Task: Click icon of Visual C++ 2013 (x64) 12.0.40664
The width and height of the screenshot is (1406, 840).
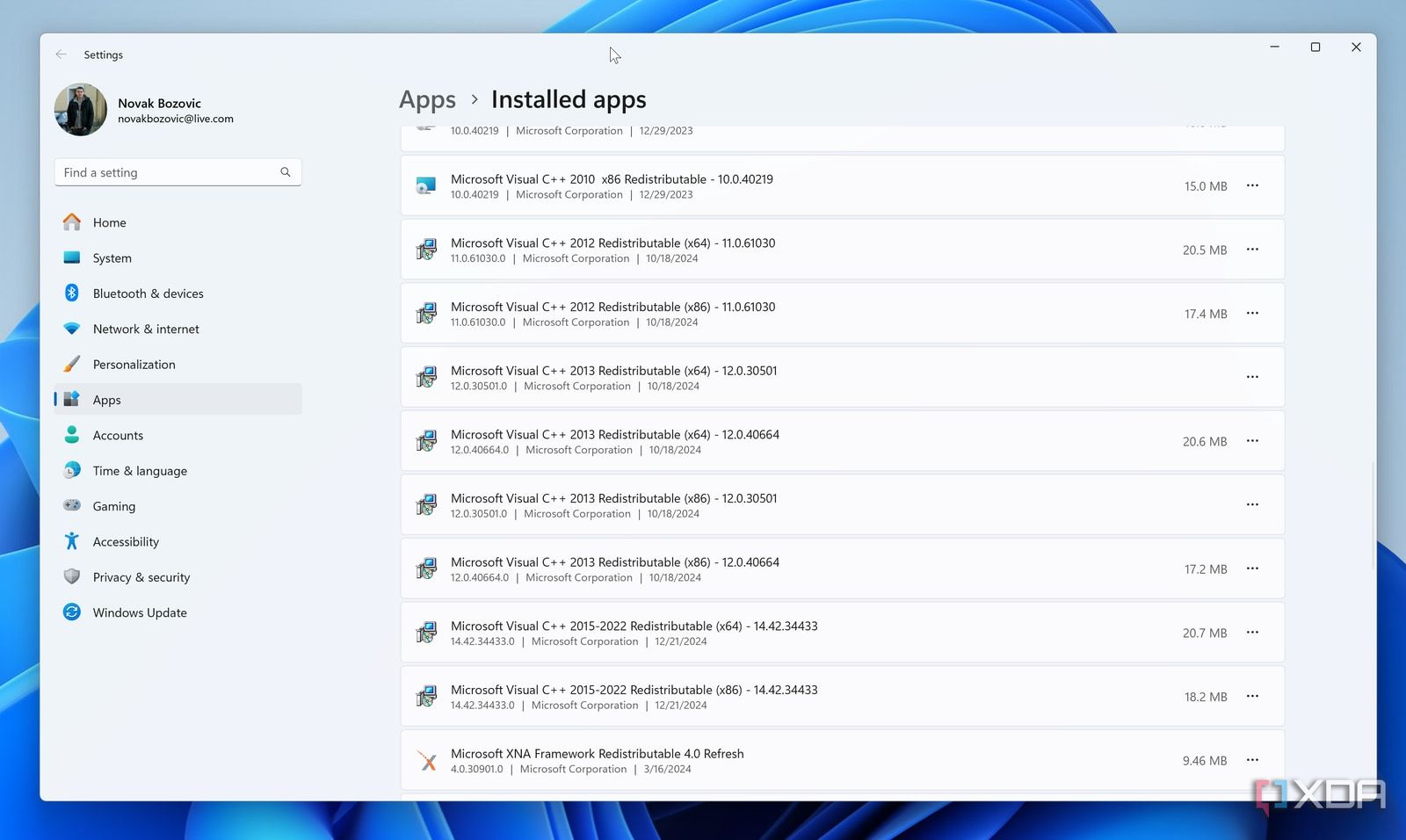Action: 426,441
